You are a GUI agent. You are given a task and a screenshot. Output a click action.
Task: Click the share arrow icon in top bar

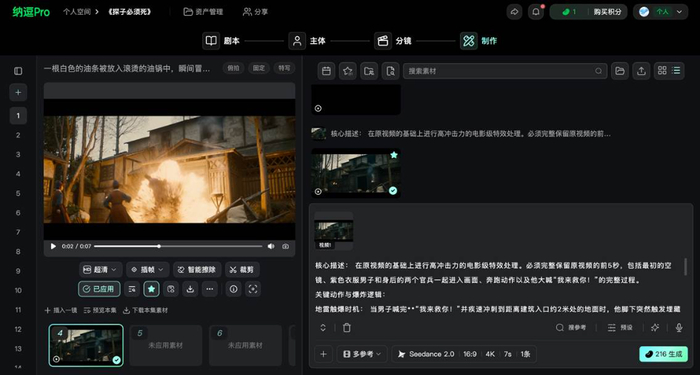(x=514, y=12)
